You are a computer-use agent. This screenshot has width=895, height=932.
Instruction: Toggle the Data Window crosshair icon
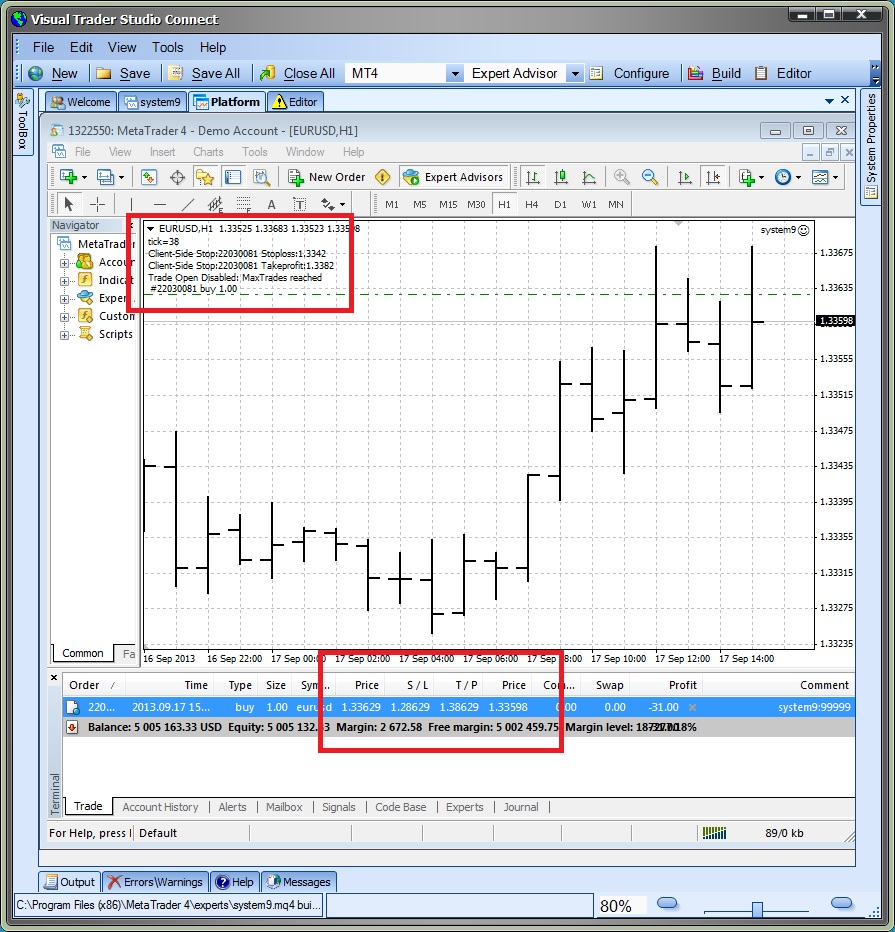(x=177, y=177)
